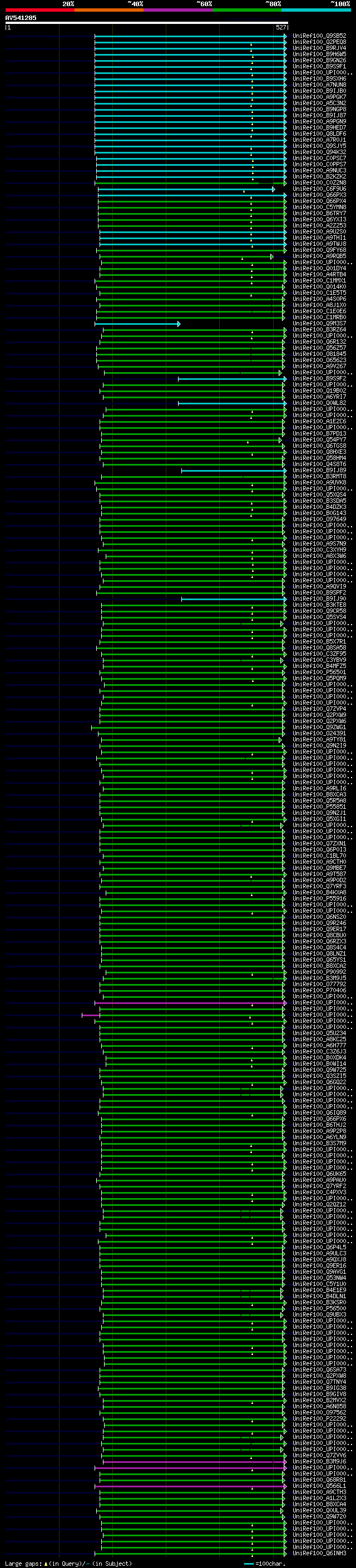Click the cyan B9IJ89 partial alignment bar
356x1568 pixels.
(x=234, y=471)
